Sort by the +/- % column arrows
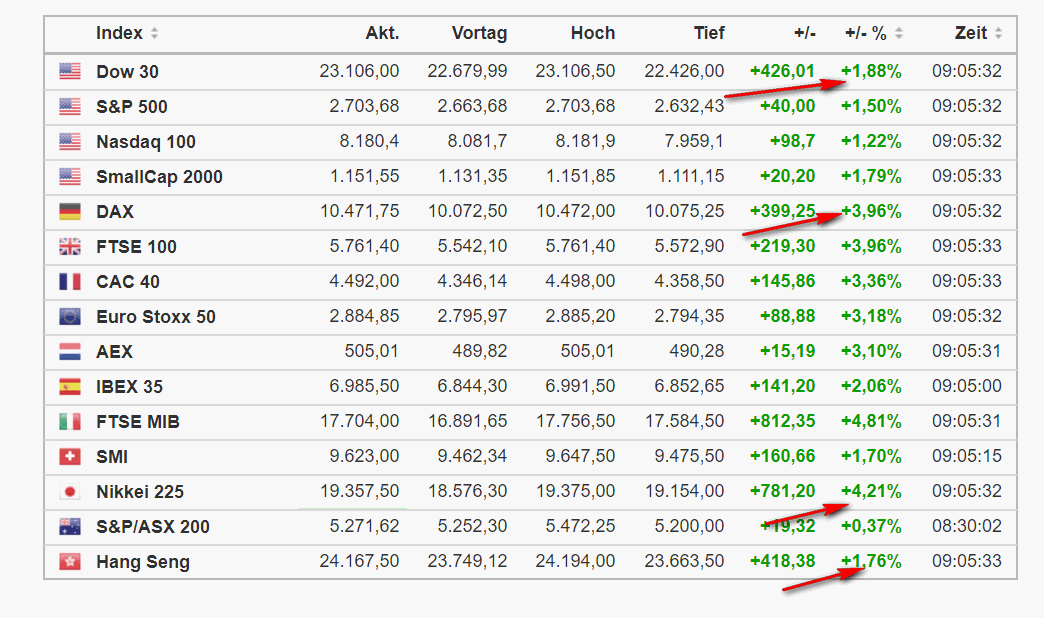Screen dimensions: 1044x618 (x=899, y=33)
